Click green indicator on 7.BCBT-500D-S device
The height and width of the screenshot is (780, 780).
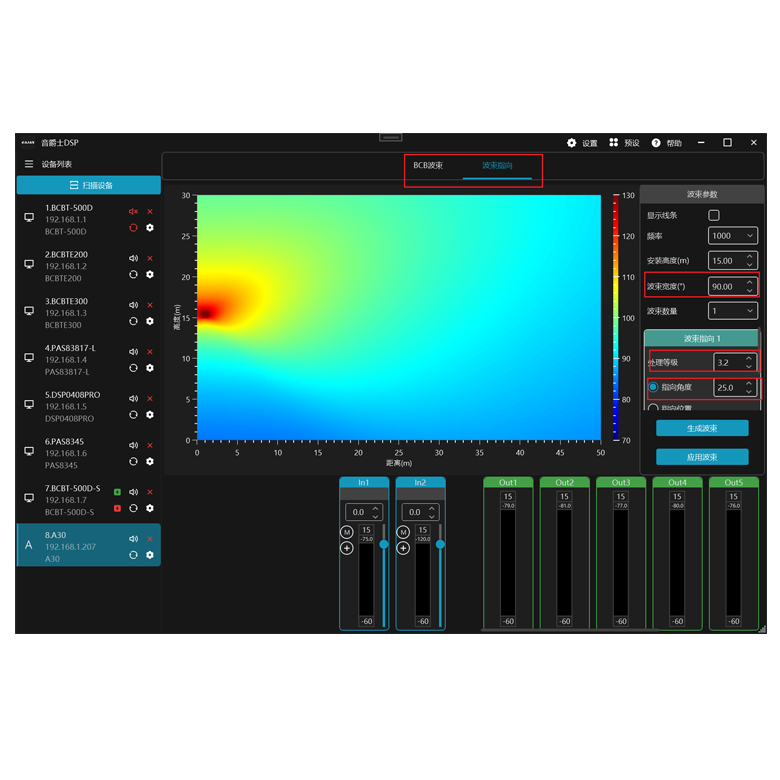[117, 492]
